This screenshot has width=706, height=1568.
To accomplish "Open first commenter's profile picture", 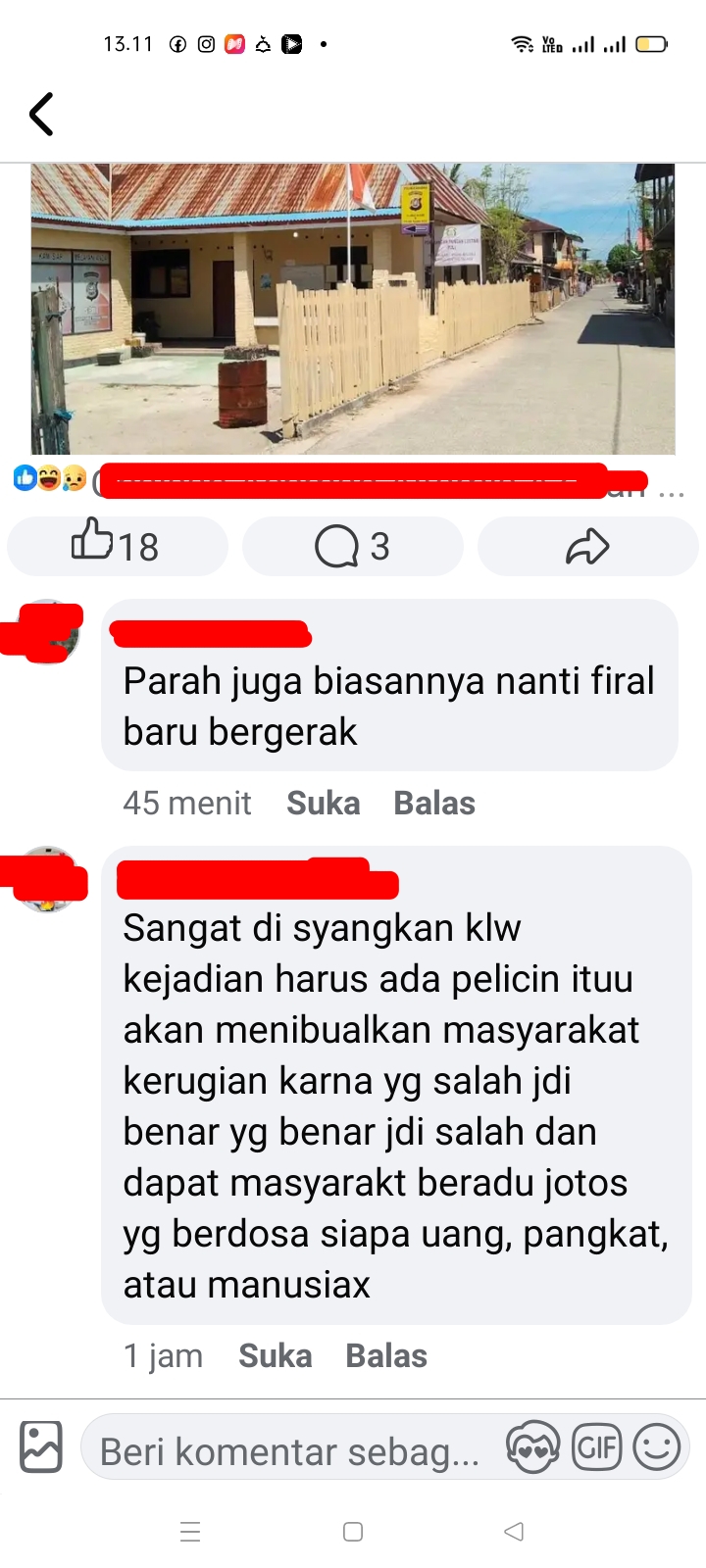I will [x=46, y=632].
